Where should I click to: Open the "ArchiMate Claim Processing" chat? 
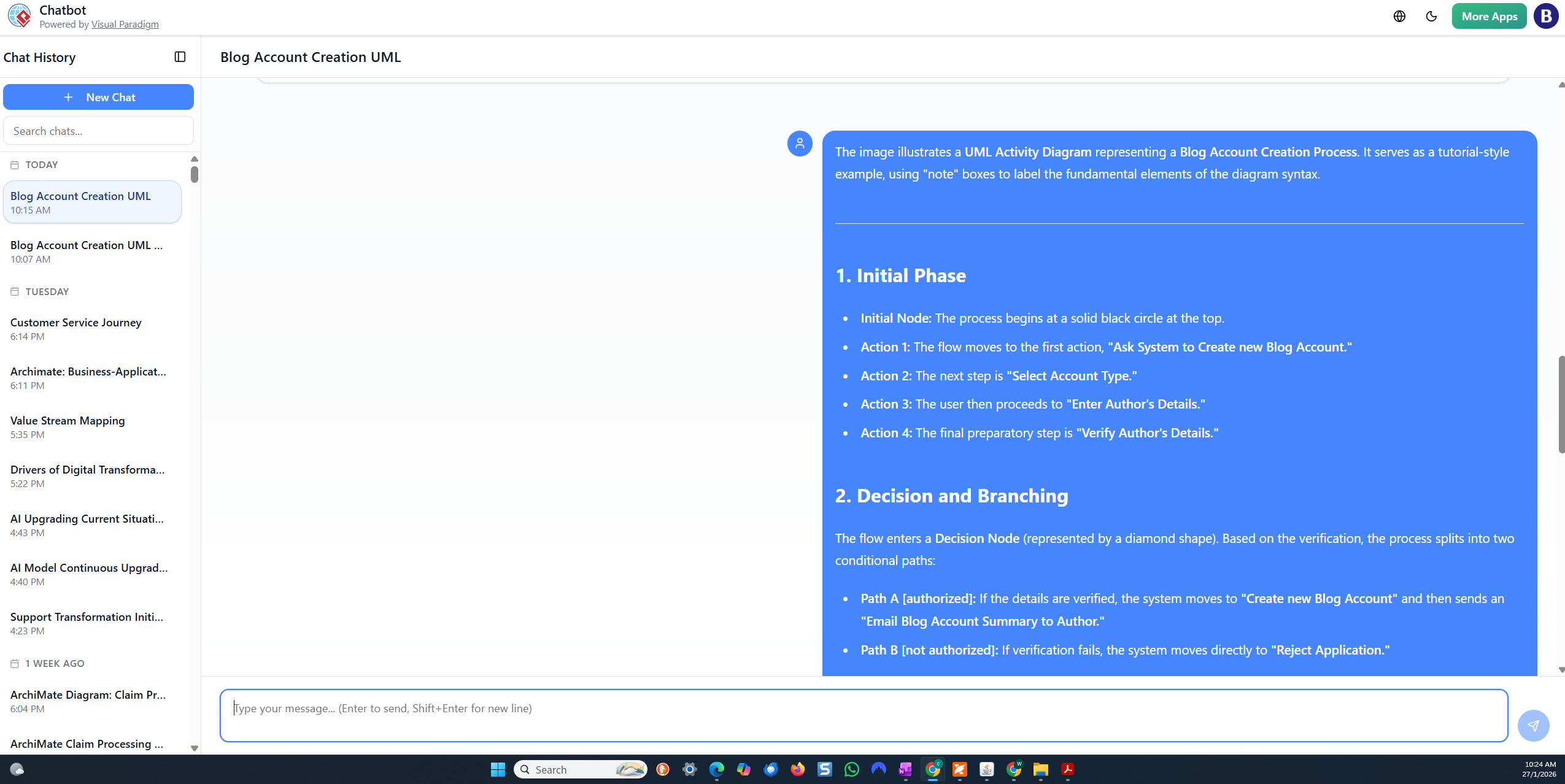pyautogui.click(x=85, y=744)
